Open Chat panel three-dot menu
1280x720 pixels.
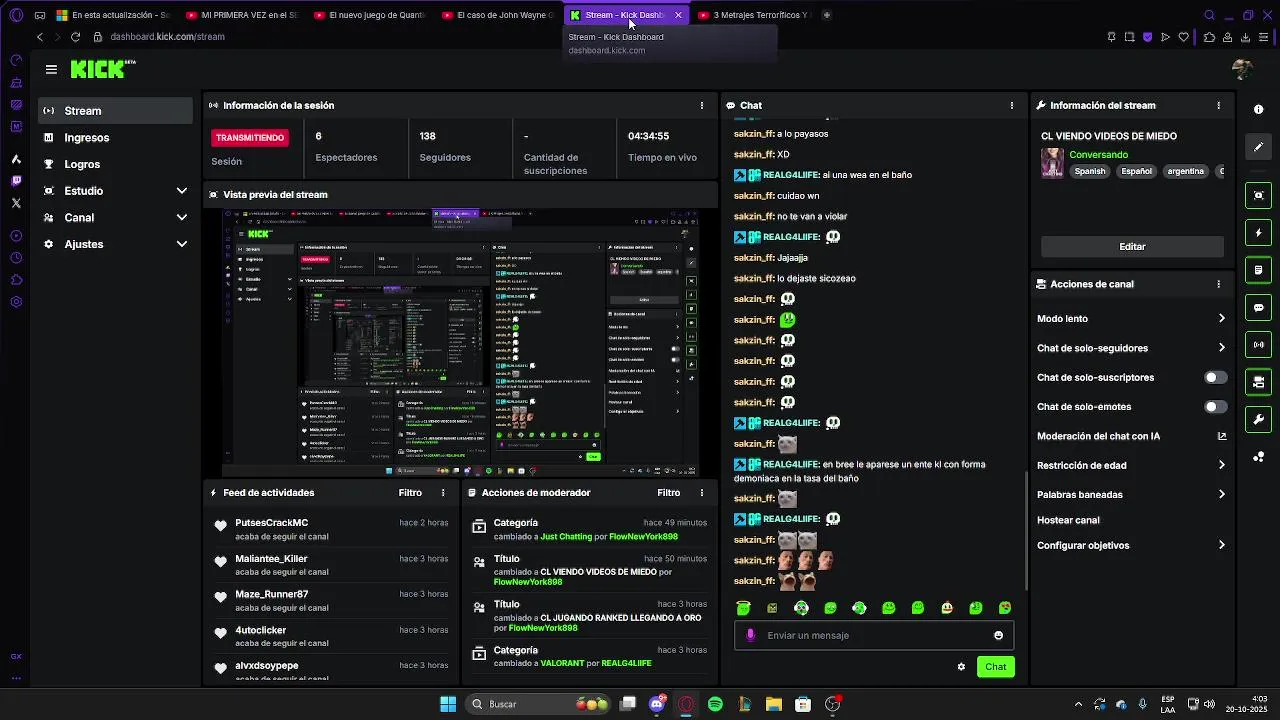[x=1011, y=105]
